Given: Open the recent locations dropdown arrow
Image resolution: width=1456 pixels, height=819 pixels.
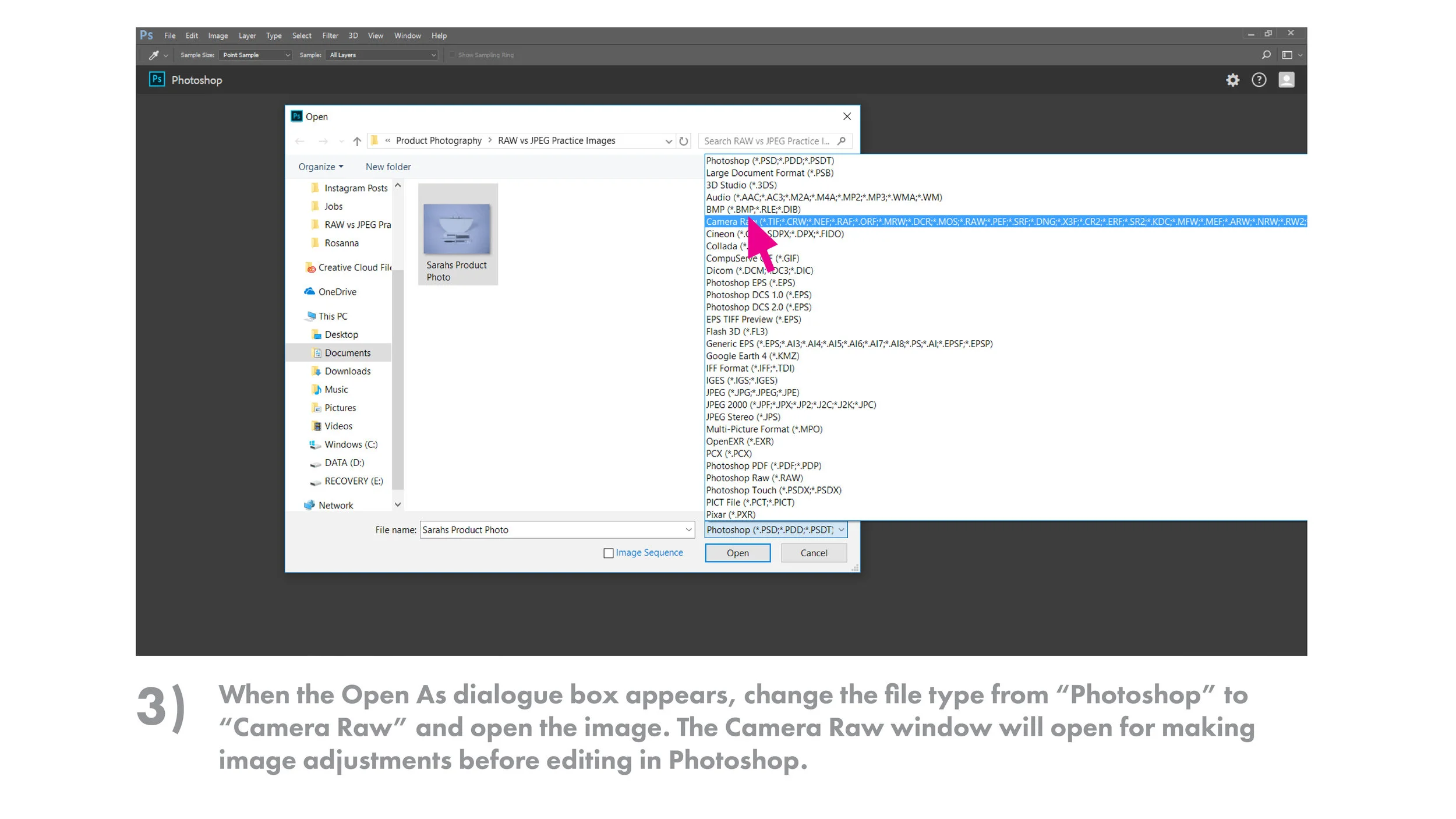Looking at the screenshot, I should 341,141.
